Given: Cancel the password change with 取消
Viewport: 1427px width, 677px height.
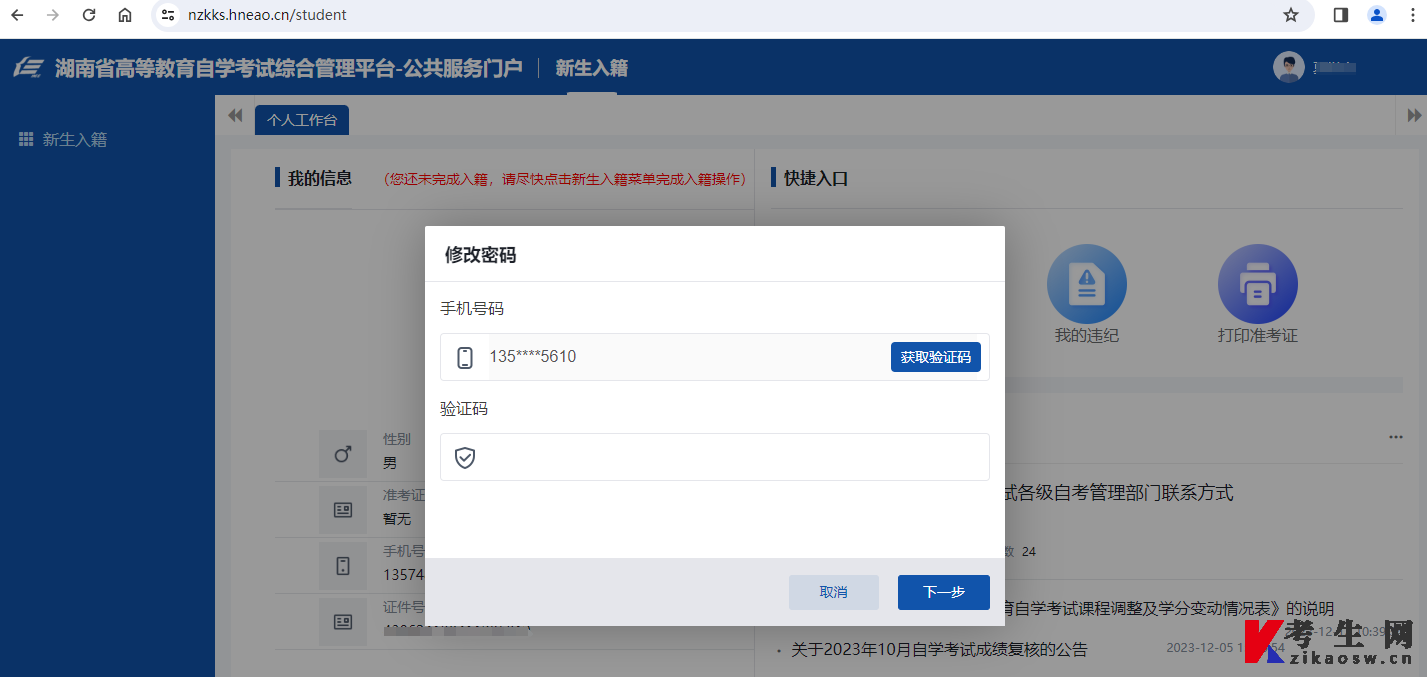Looking at the screenshot, I should tap(833, 592).
